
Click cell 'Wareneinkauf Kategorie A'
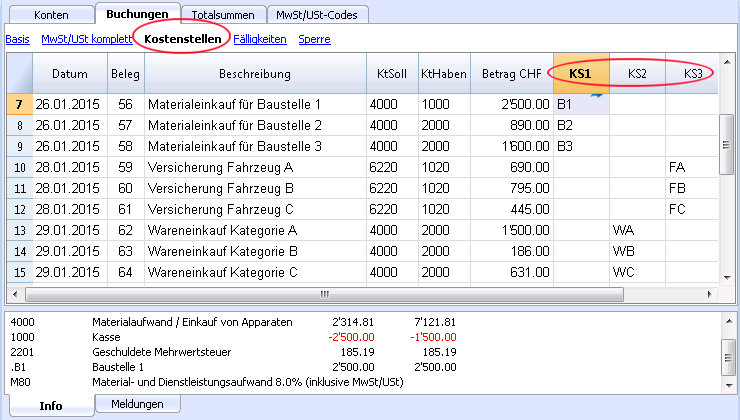(255, 230)
